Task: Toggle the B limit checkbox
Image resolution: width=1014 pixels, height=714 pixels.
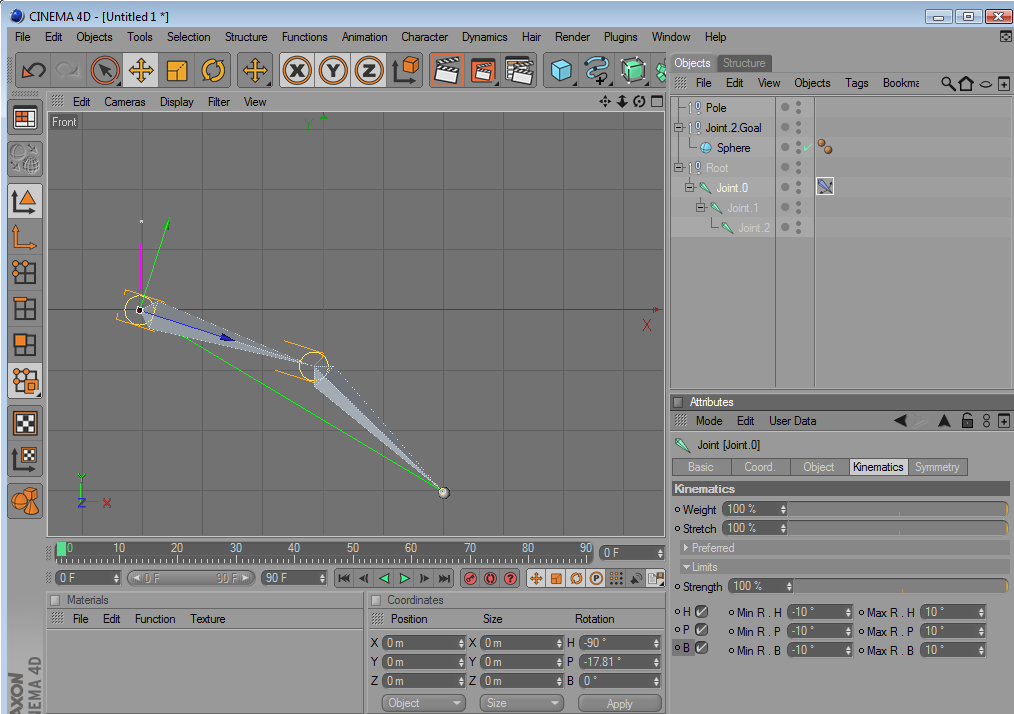Action: click(x=702, y=647)
